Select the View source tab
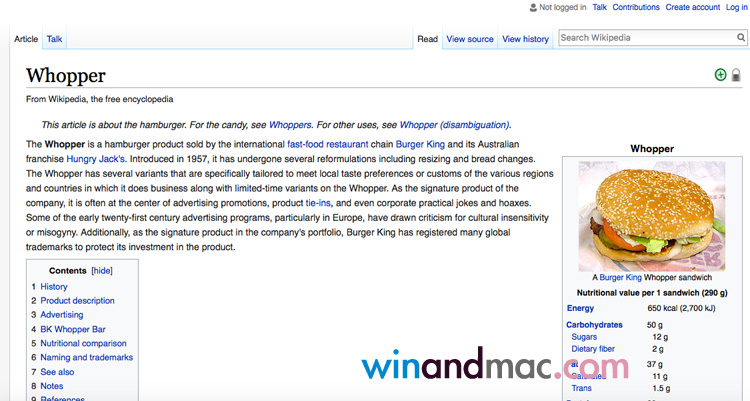Viewport: 750px width, 401px height. pyautogui.click(x=470, y=39)
